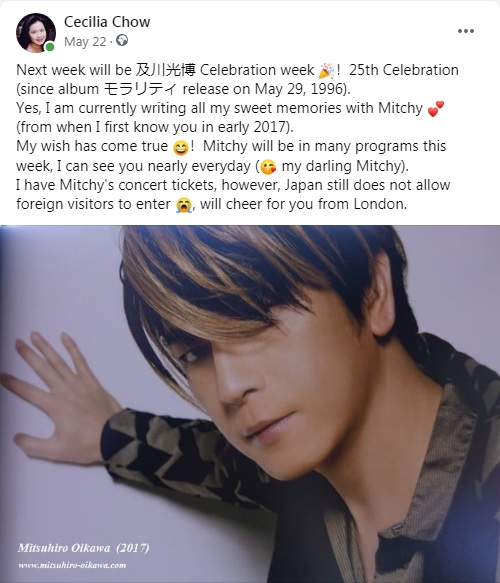The width and height of the screenshot is (500, 583).
Task: Open the Cecilia Chow profile name link
Action: (x=107, y=22)
